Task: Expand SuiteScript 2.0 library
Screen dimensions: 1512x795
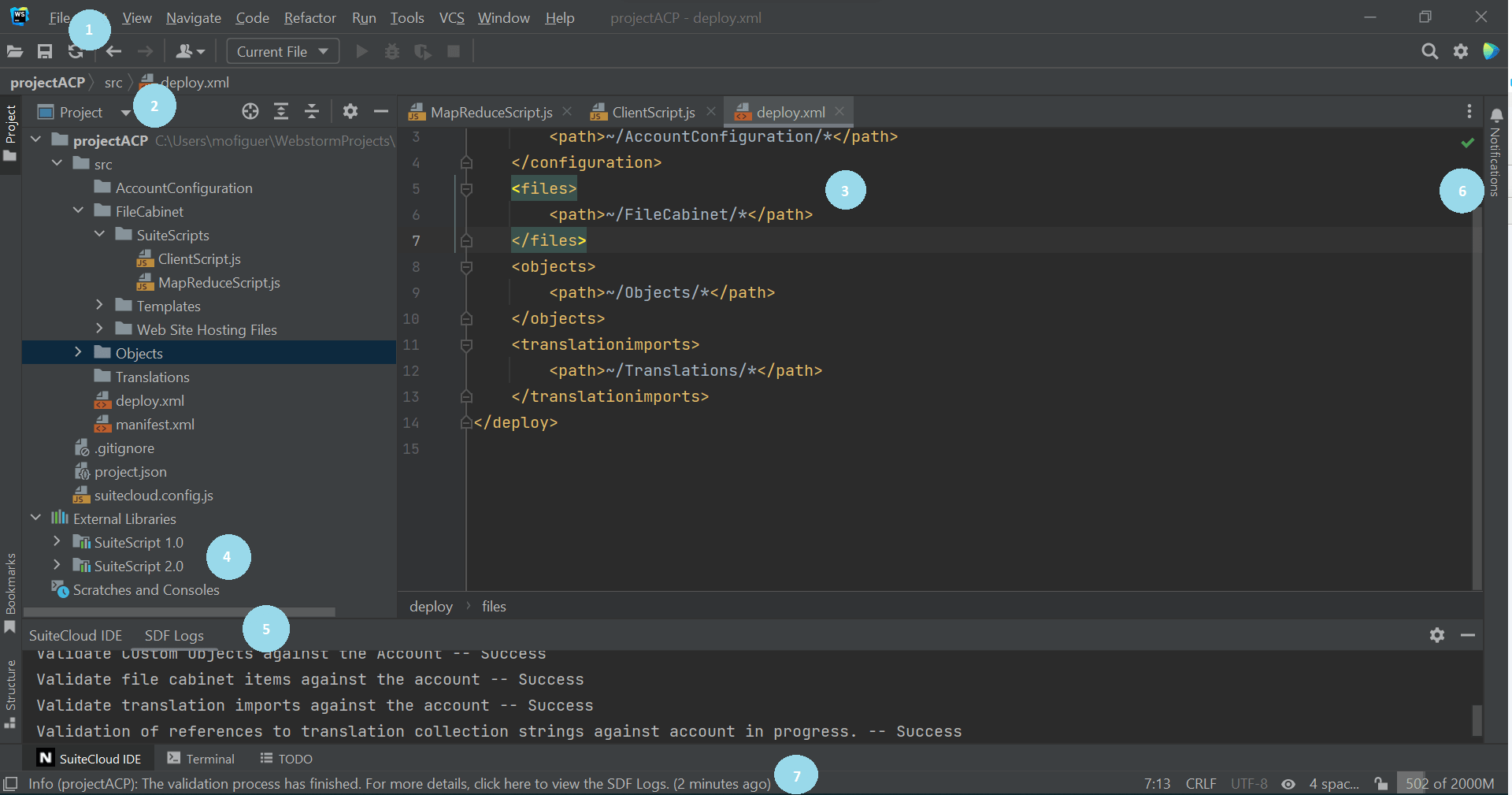Action: point(57,565)
